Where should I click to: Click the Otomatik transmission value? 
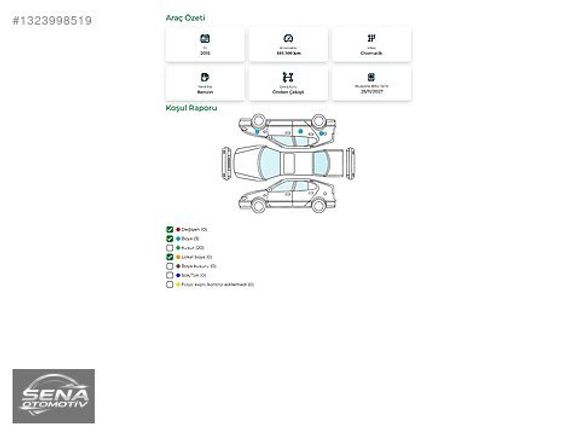click(x=371, y=53)
